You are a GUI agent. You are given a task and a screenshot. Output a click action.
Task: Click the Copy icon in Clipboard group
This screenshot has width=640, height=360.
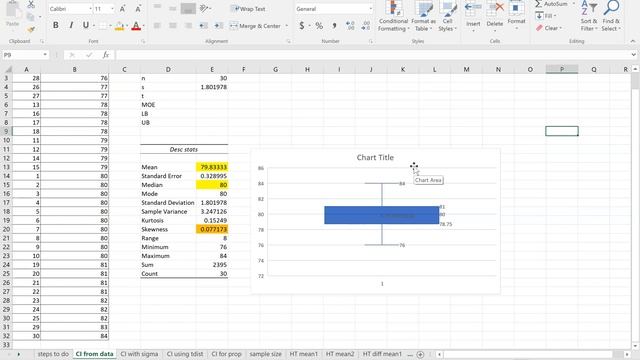[x=30, y=17]
